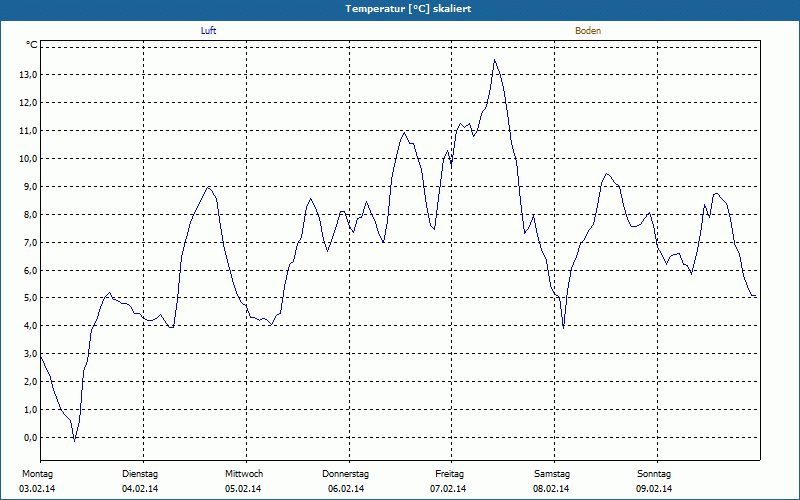Select the 1,0 y-axis value
Screen dimensions: 800x500
pos(30,410)
